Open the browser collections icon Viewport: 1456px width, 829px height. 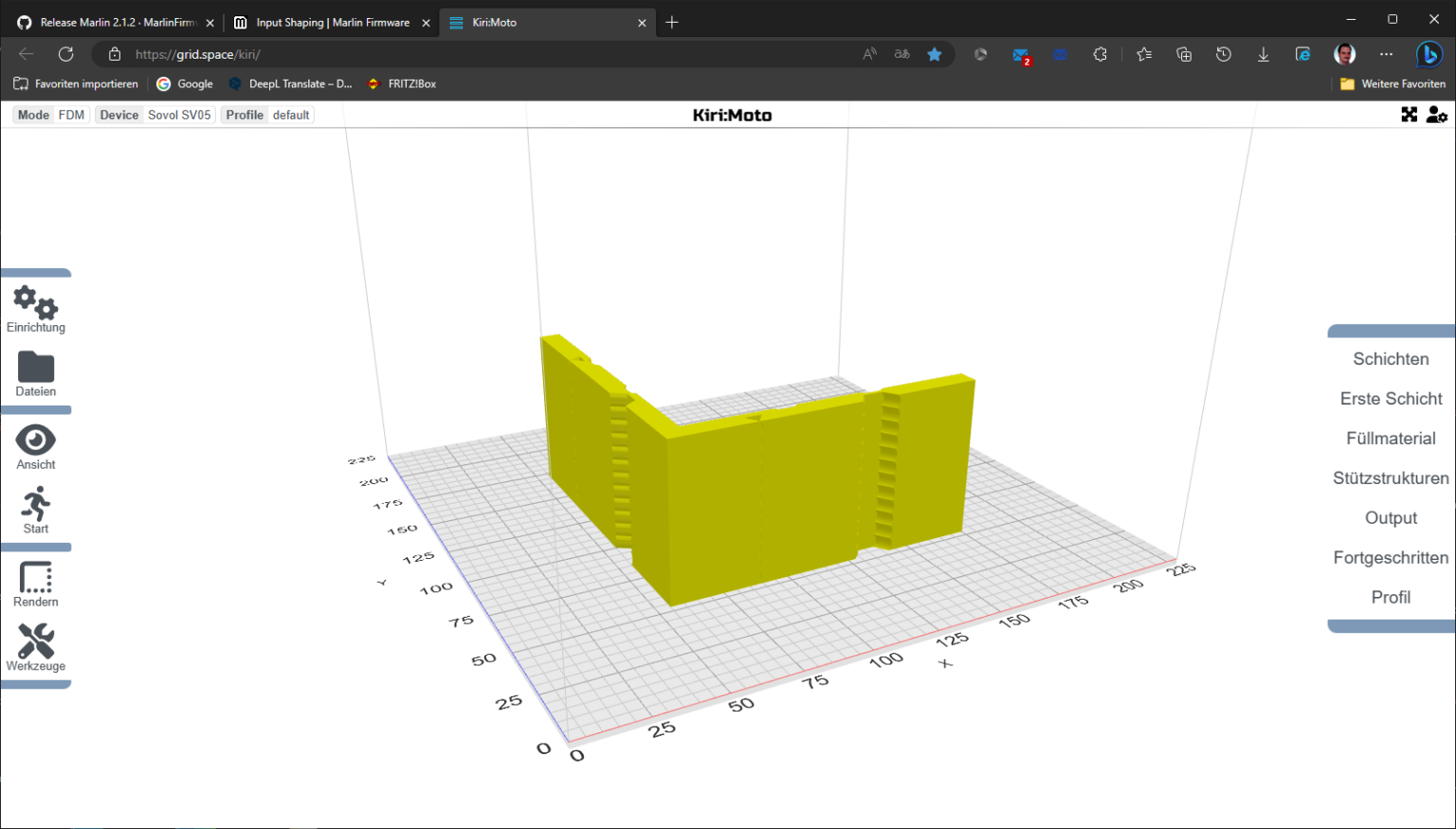coord(1184,54)
